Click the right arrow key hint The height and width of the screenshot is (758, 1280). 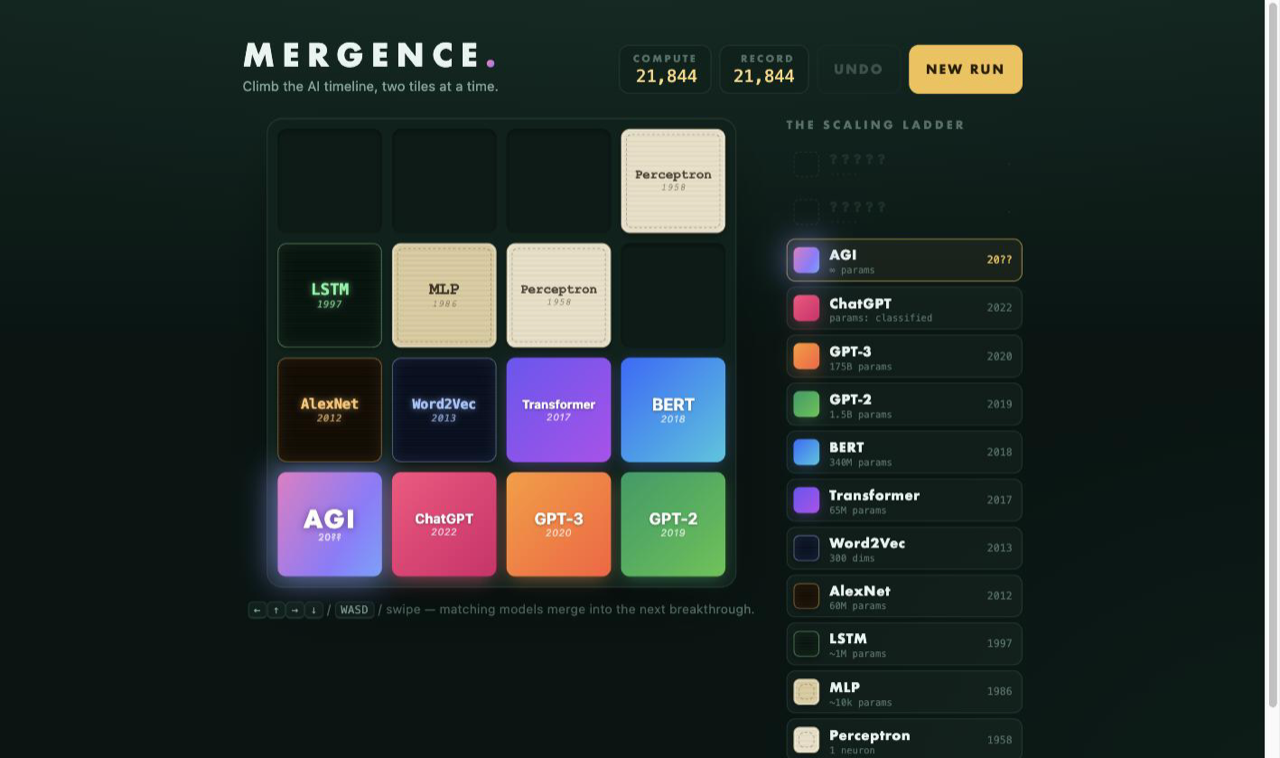(x=295, y=610)
